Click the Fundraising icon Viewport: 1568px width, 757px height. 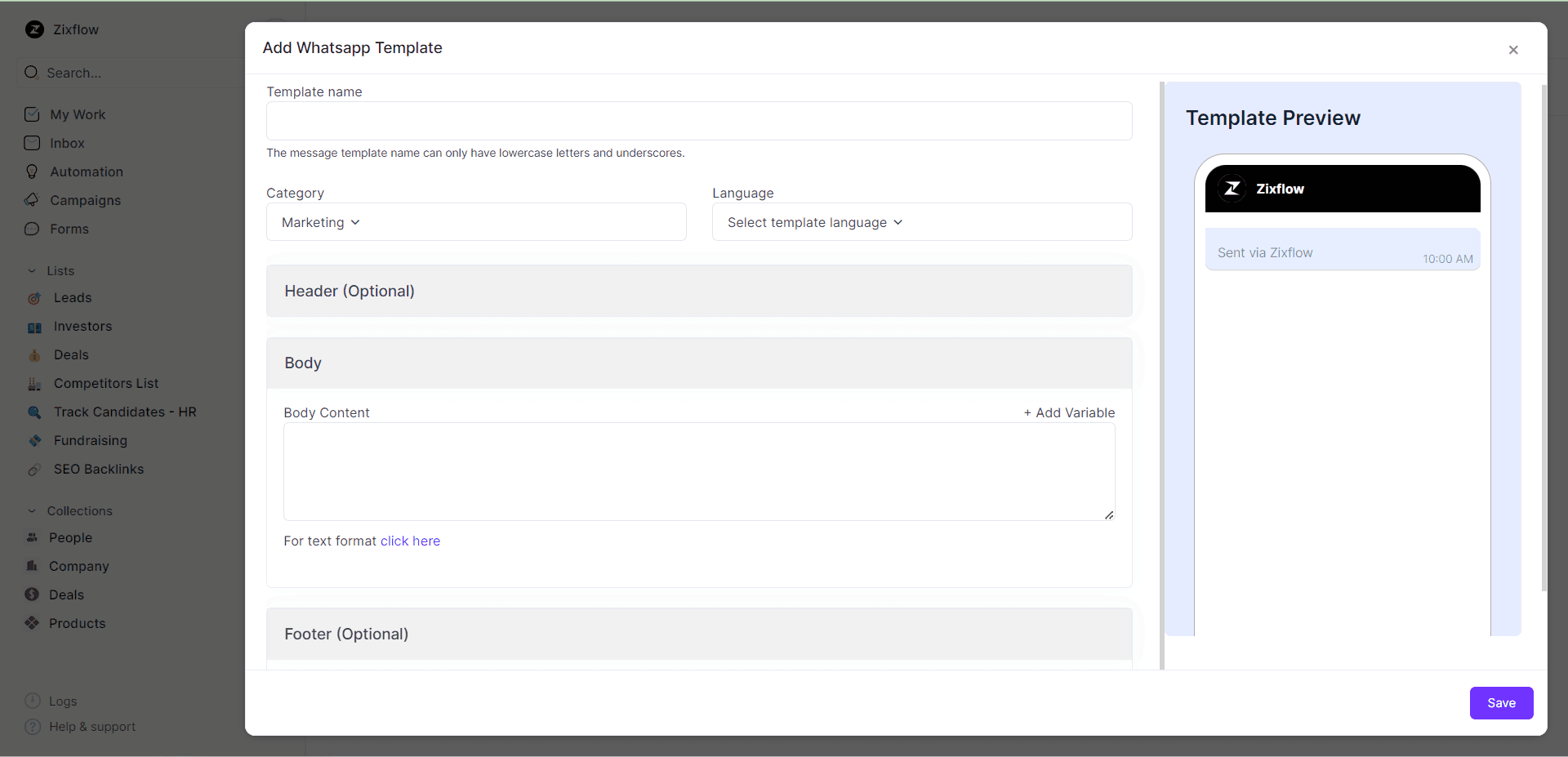click(x=34, y=440)
